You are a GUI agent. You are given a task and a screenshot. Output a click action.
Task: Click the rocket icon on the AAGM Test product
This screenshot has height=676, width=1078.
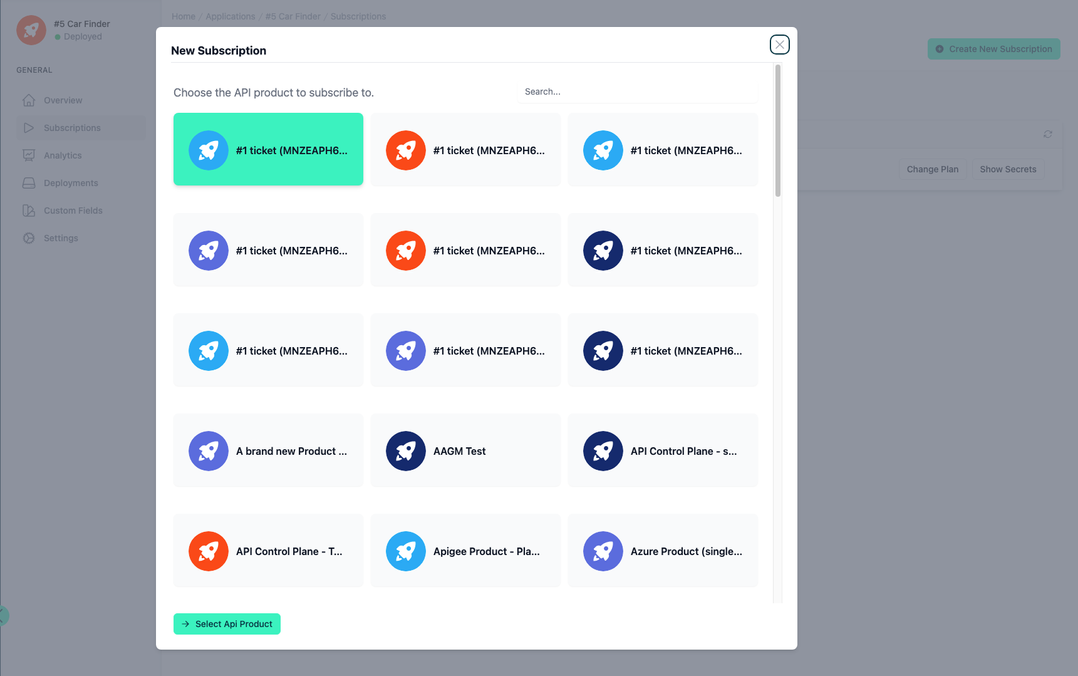pyautogui.click(x=405, y=451)
